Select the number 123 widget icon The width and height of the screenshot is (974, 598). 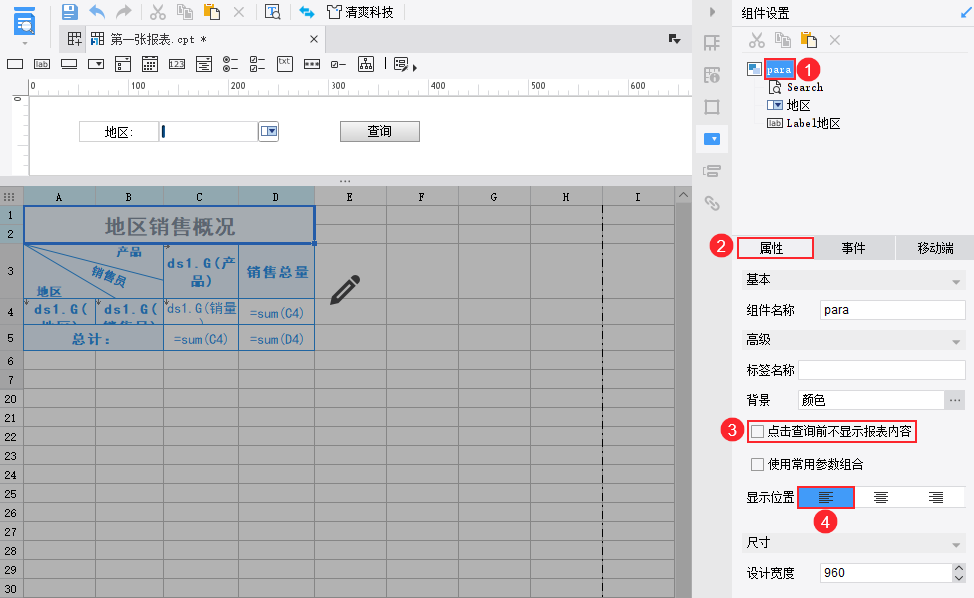tap(176, 64)
